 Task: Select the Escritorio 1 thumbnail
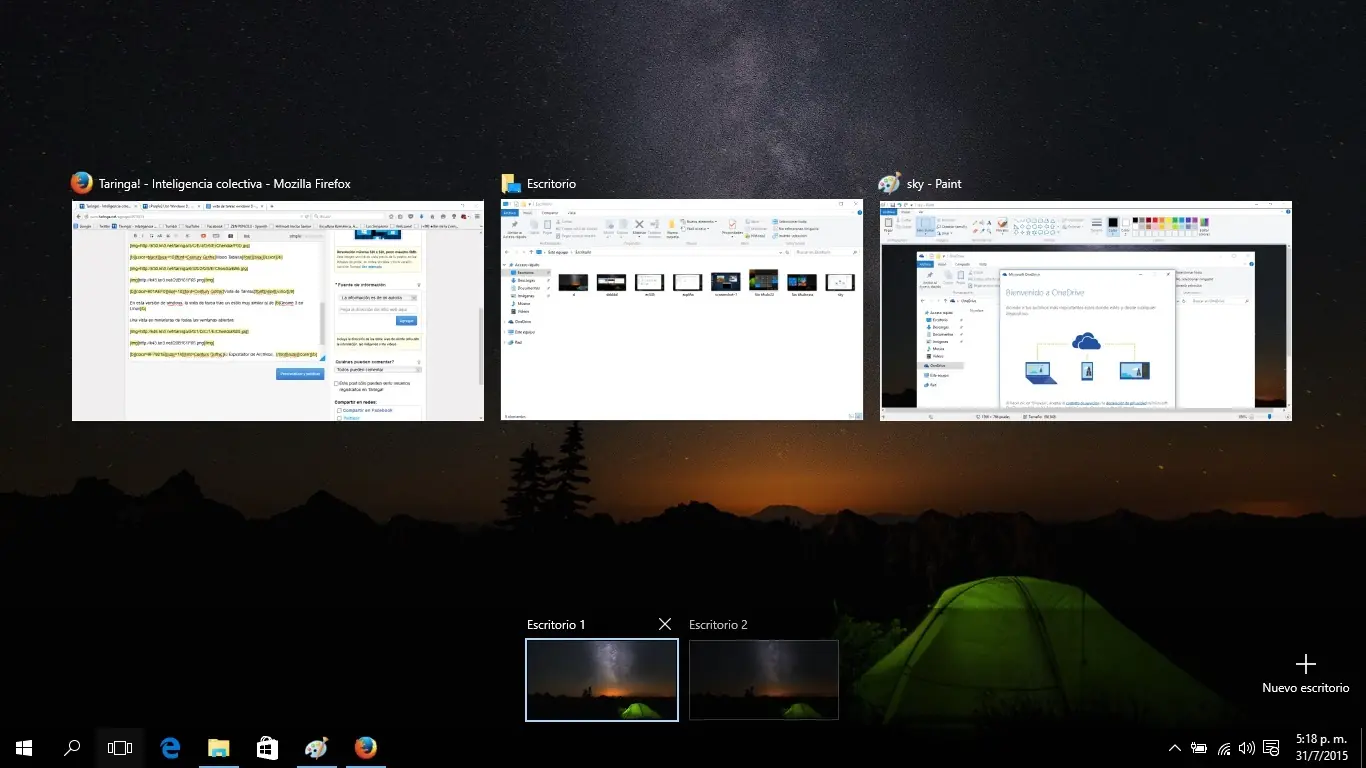pyautogui.click(x=601, y=680)
